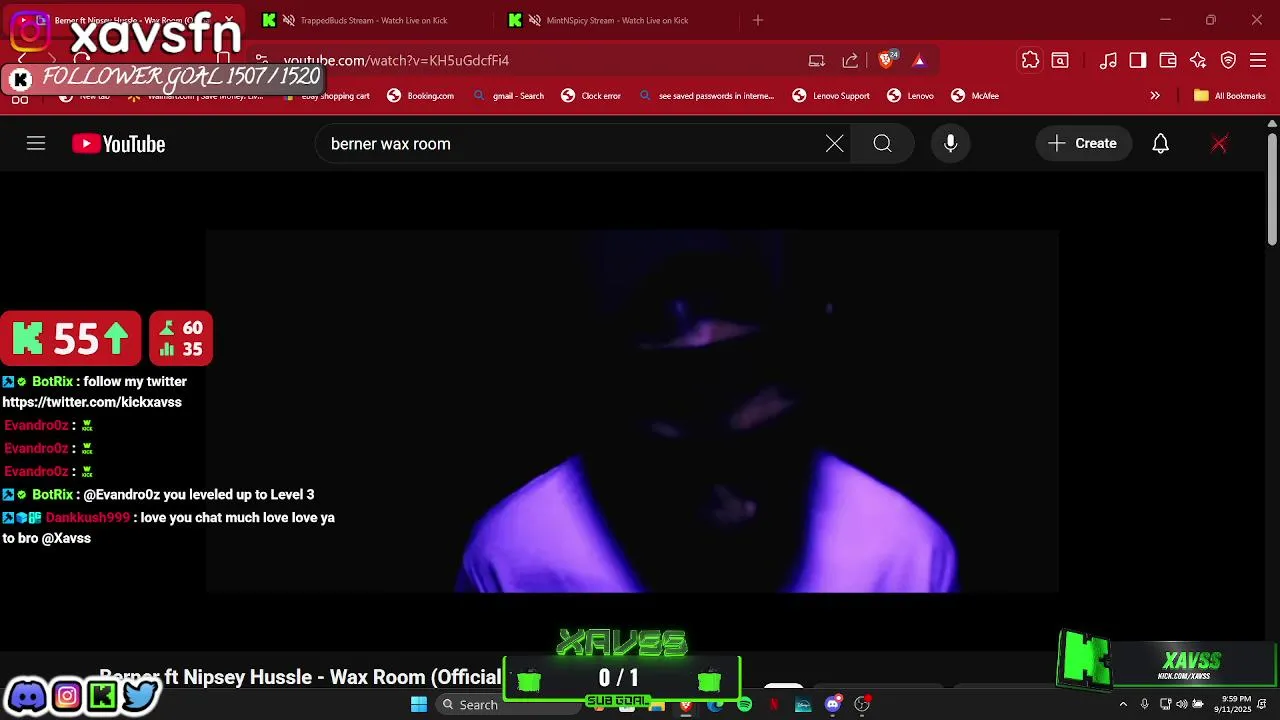Screen dimensions: 1280x720
Task: Open the McAfee bookmark
Action: point(975,96)
